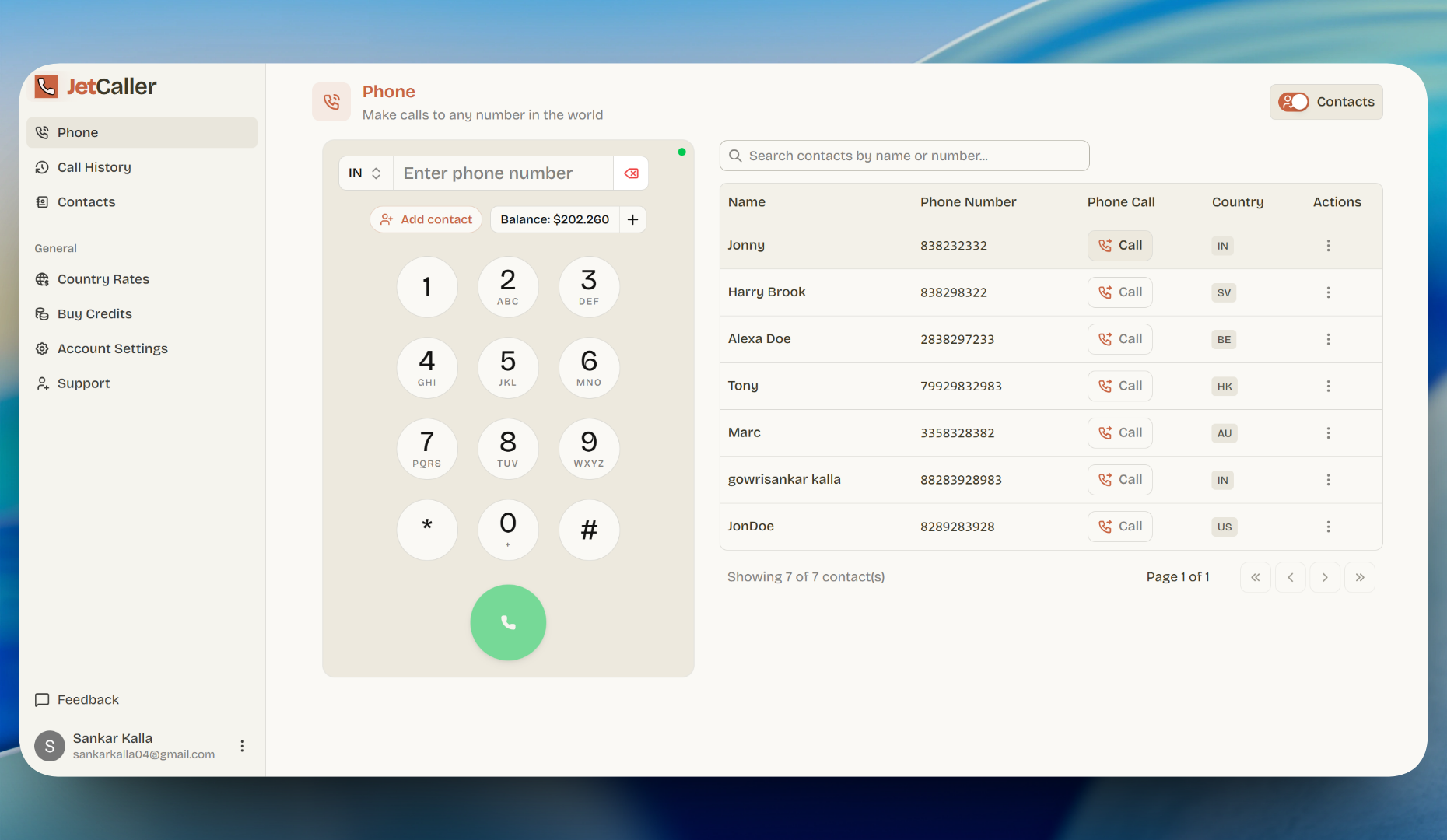The width and height of the screenshot is (1447, 840).
Task: Open three-dot menu next to Sankar Kalla
Action: pos(242,746)
